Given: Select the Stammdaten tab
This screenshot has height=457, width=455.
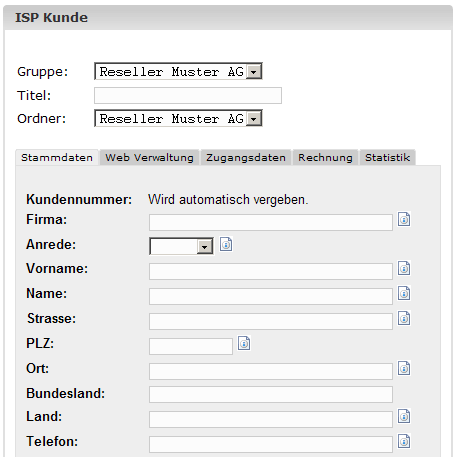Looking at the screenshot, I should (57, 157).
